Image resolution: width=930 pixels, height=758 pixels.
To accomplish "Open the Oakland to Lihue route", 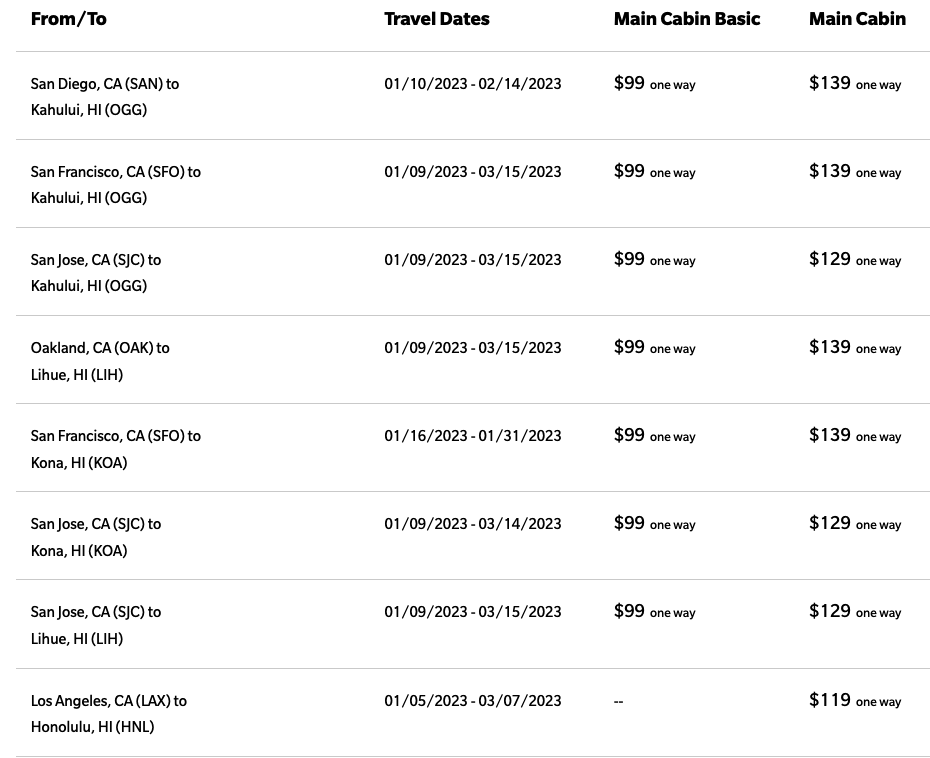I will 100,361.
